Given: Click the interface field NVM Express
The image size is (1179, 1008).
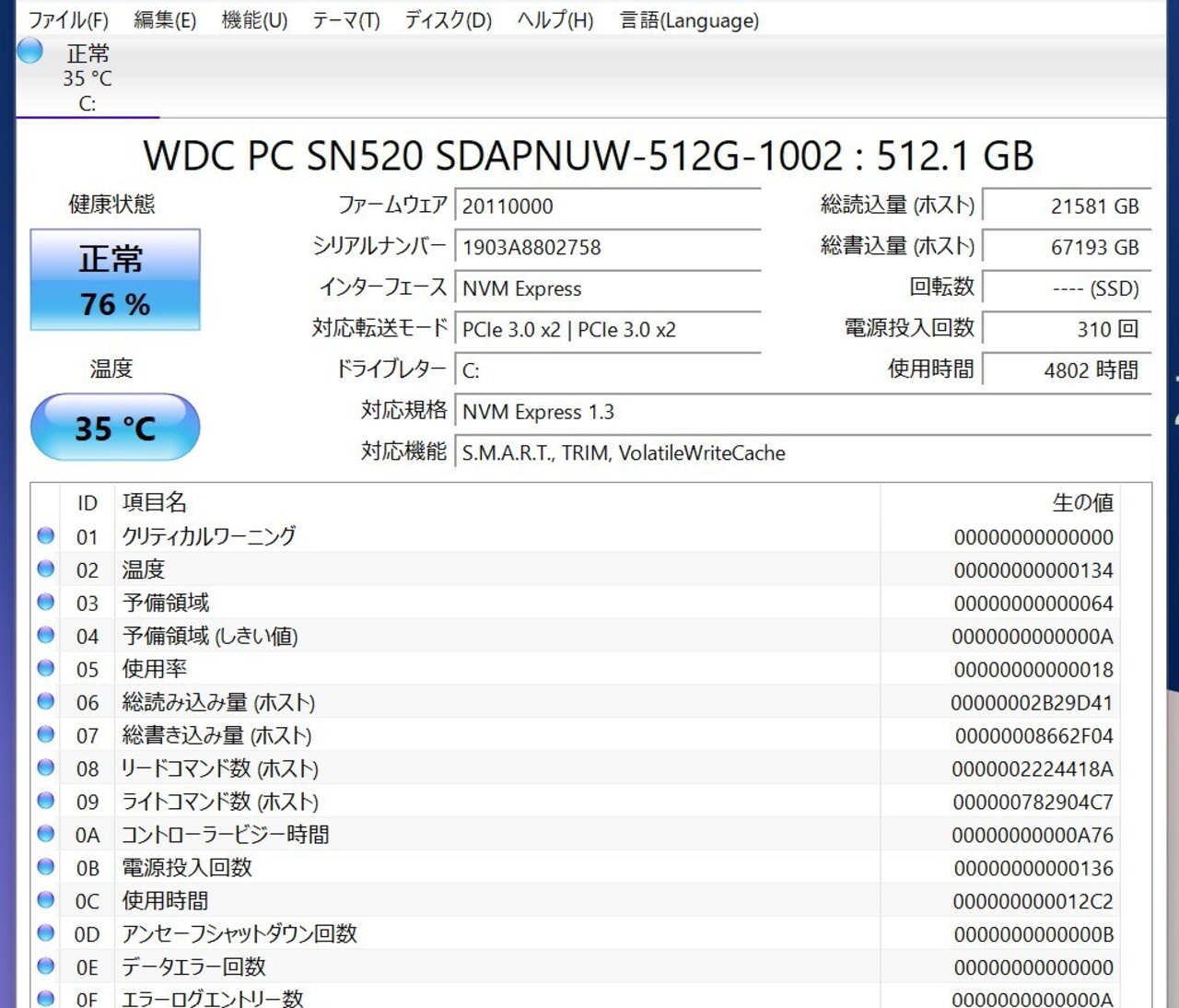Looking at the screenshot, I should point(608,288).
